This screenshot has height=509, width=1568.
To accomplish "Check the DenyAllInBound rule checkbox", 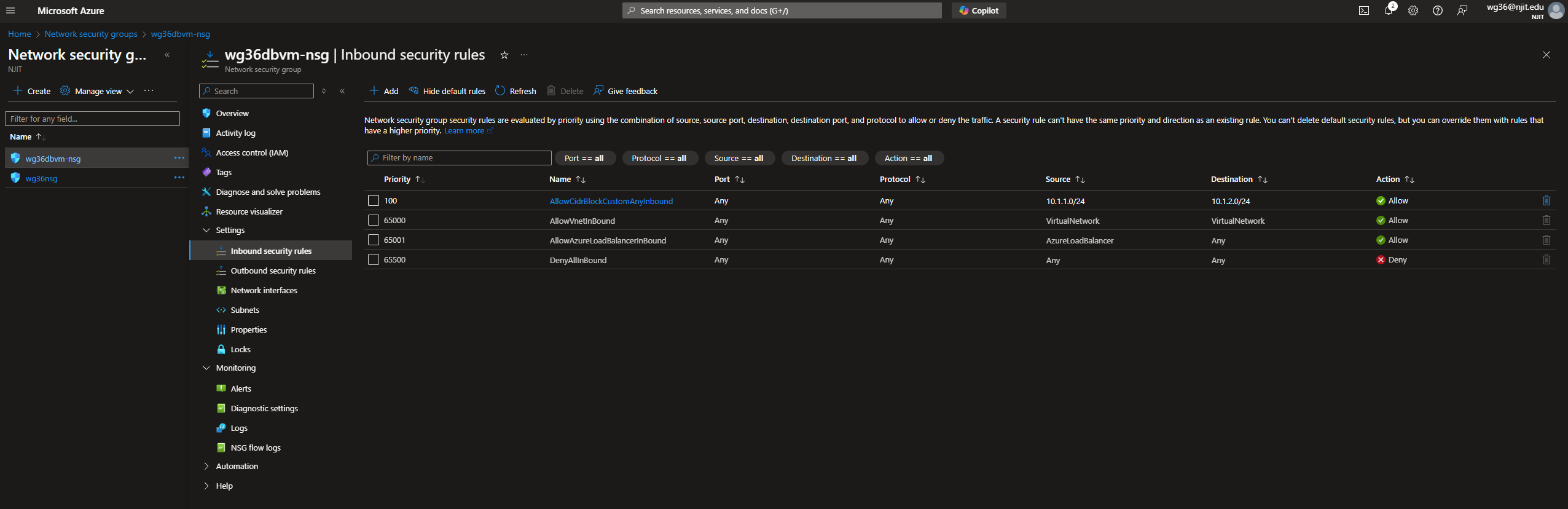I will pos(373,259).
